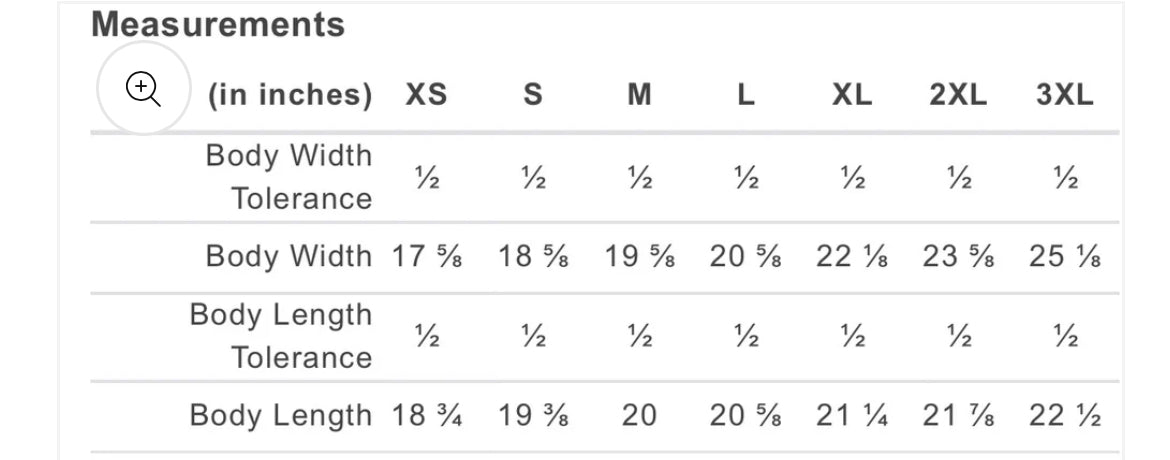Click the 2XL body length value 21 ⅞
The width and height of the screenshot is (1170, 460).
(958, 416)
